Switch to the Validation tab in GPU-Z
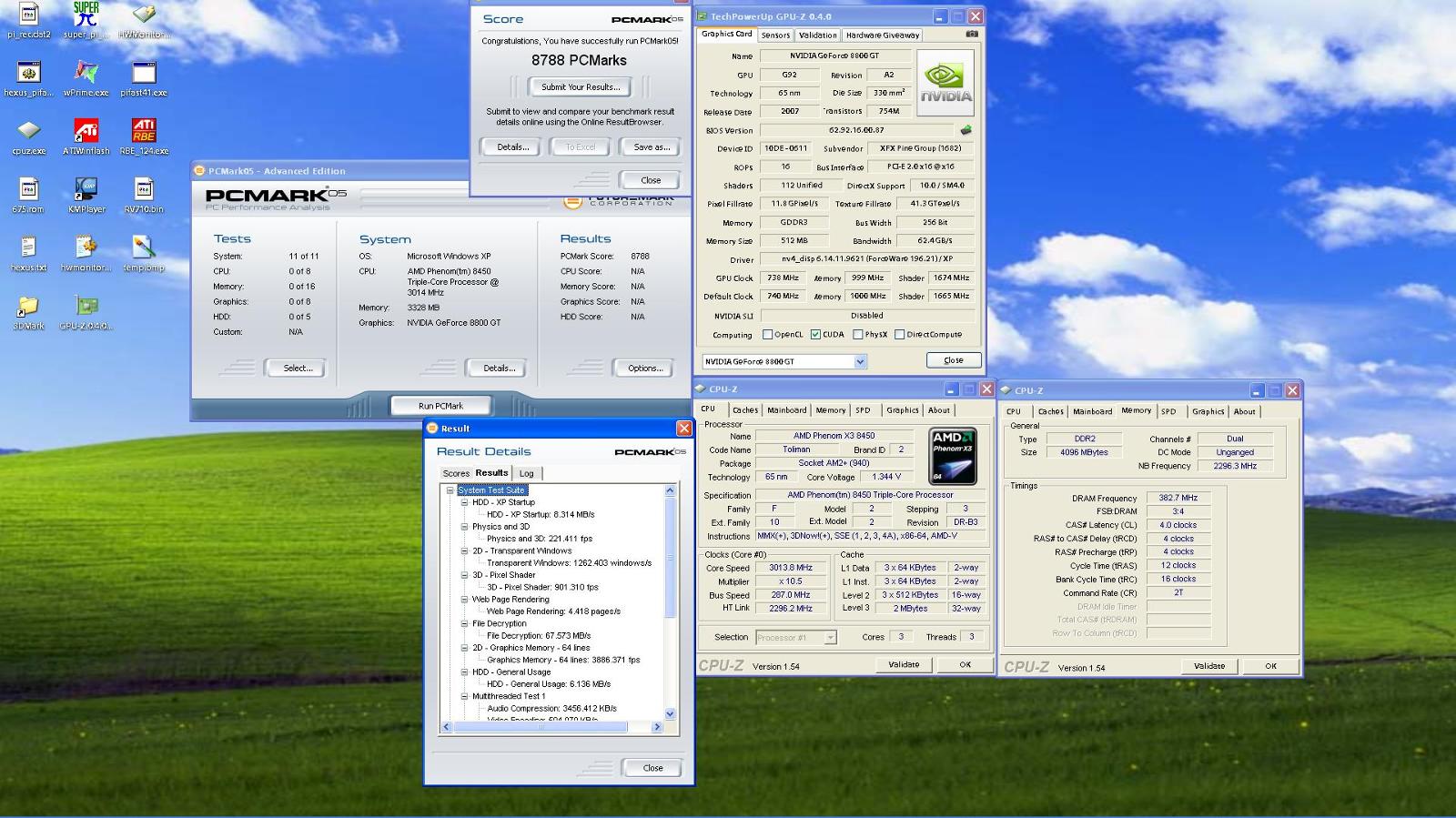Viewport: 1456px width, 818px height. point(817,35)
